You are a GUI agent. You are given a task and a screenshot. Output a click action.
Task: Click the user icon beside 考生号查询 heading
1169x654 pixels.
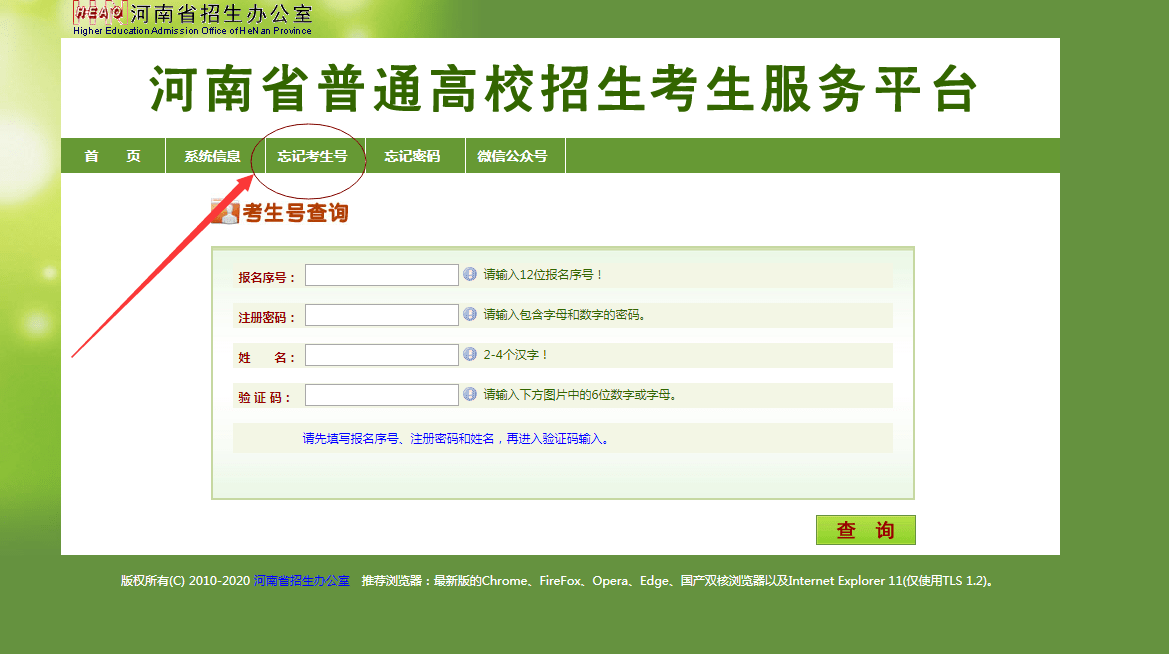pos(224,212)
